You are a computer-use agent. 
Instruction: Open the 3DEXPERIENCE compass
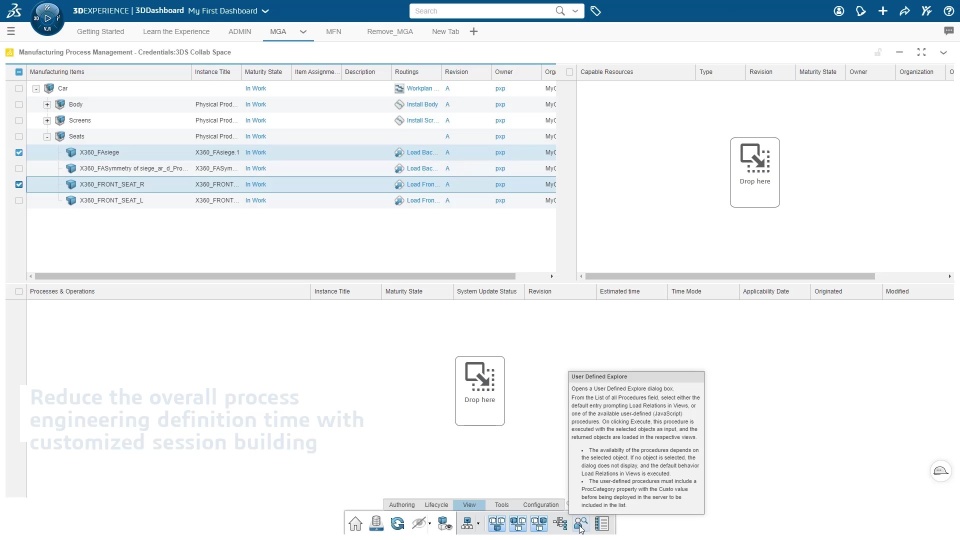click(47, 18)
